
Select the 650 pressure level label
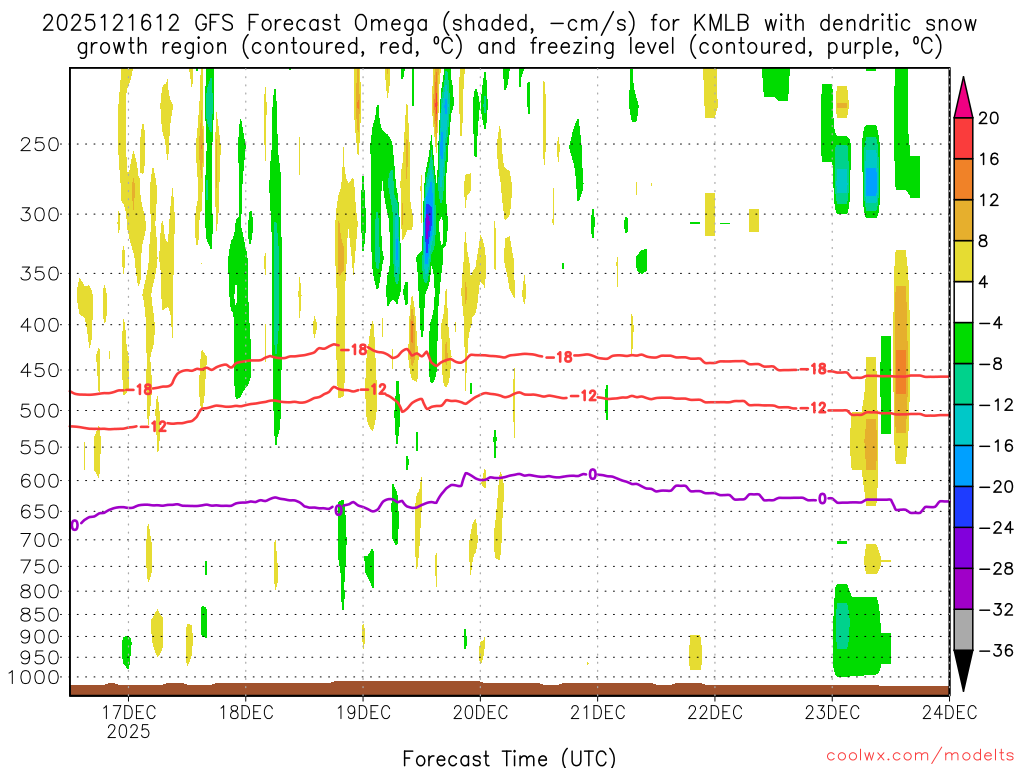click(39, 511)
